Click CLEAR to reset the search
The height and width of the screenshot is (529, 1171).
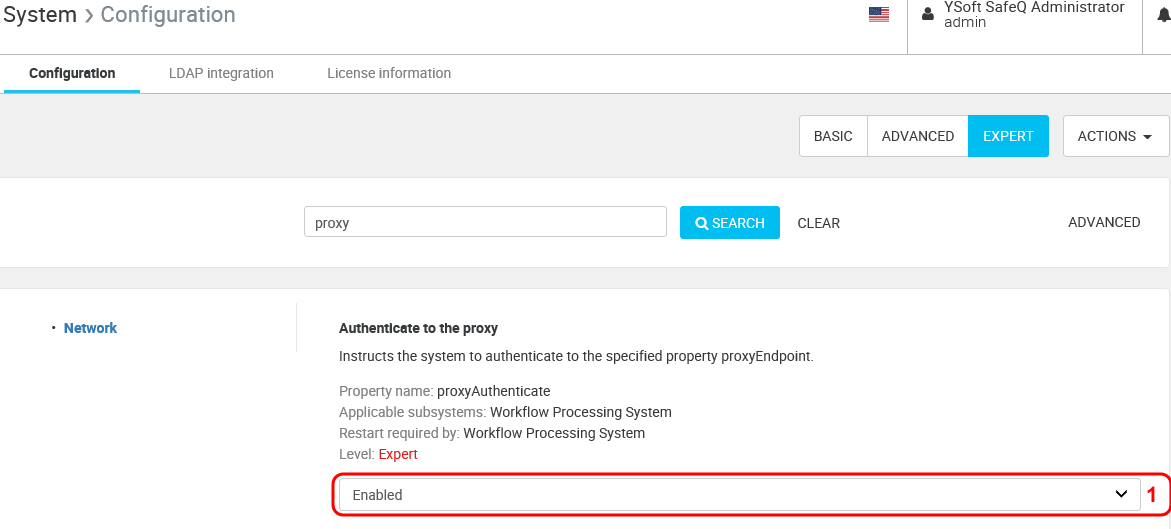(x=818, y=223)
